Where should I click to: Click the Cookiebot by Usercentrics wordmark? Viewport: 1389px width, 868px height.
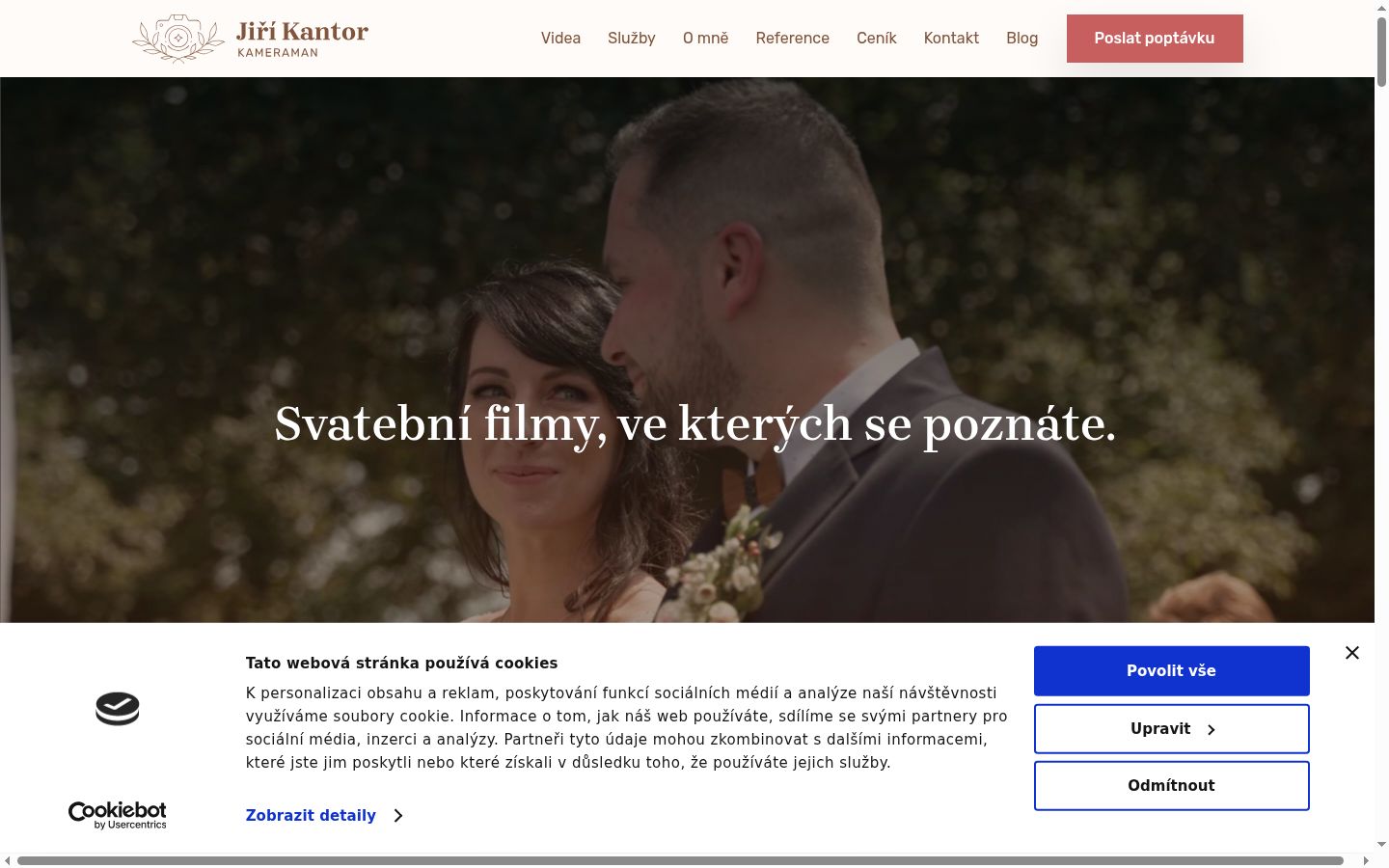(x=118, y=815)
